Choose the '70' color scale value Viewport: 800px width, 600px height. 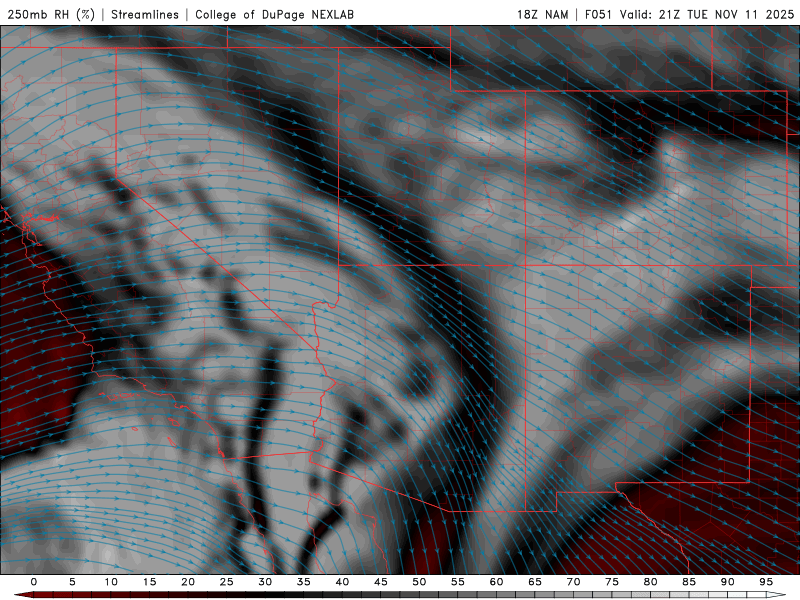573,582
